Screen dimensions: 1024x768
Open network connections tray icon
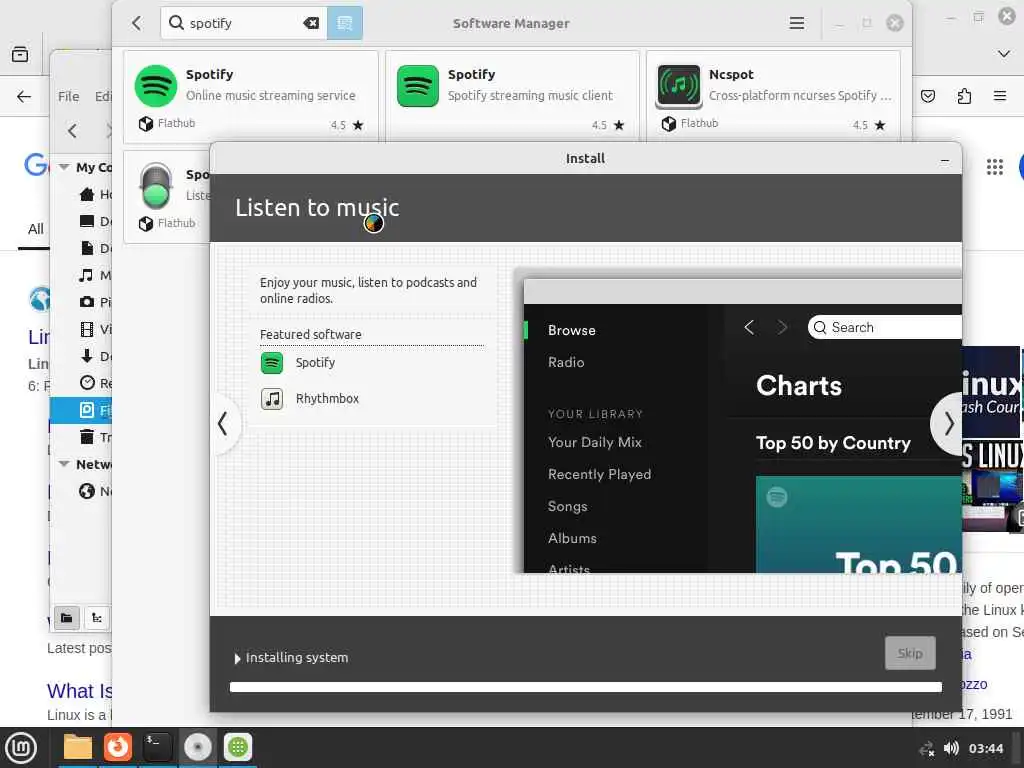[927, 749]
